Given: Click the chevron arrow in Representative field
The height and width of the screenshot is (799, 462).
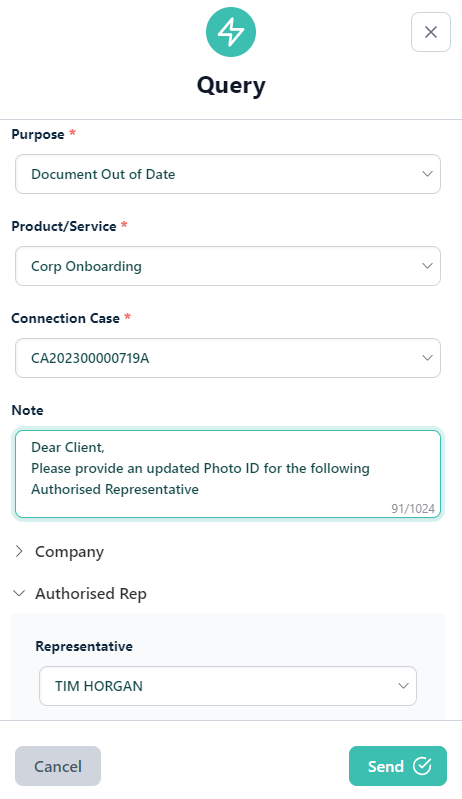Looking at the screenshot, I should (403, 686).
